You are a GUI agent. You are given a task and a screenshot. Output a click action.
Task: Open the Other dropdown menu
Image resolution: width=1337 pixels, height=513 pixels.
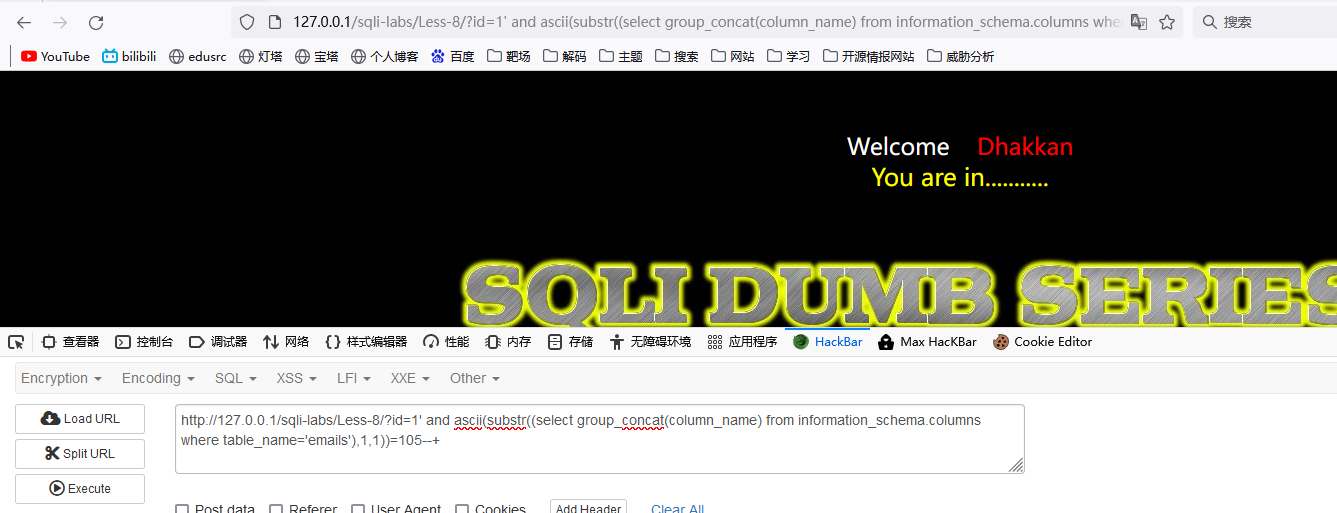[x=474, y=378]
